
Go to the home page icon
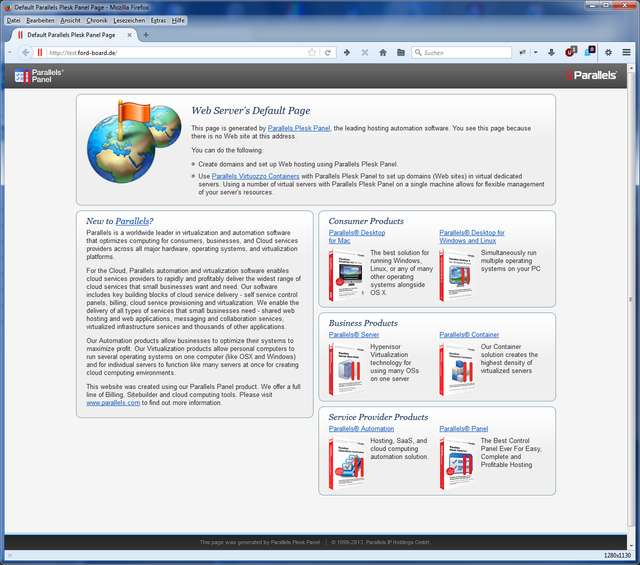coord(383,52)
